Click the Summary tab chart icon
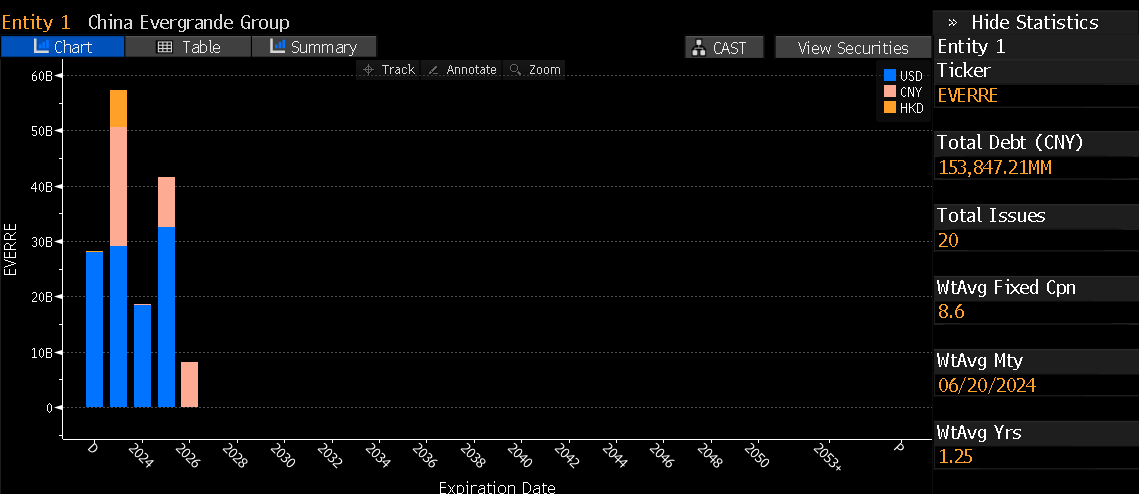 tap(277, 46)
